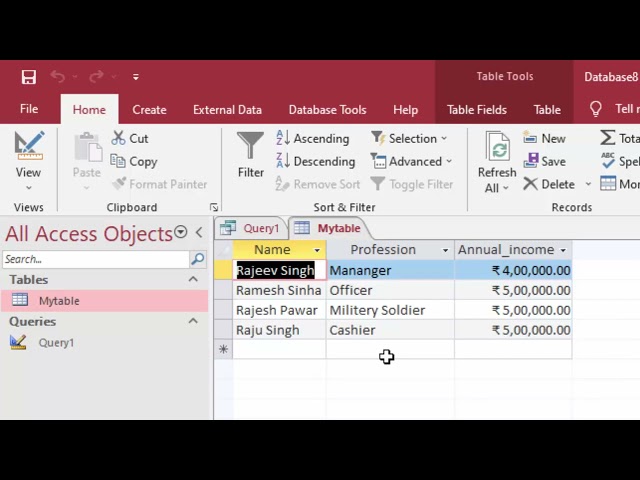Switch to the Home ribbon tab

[x=89, y=110]
